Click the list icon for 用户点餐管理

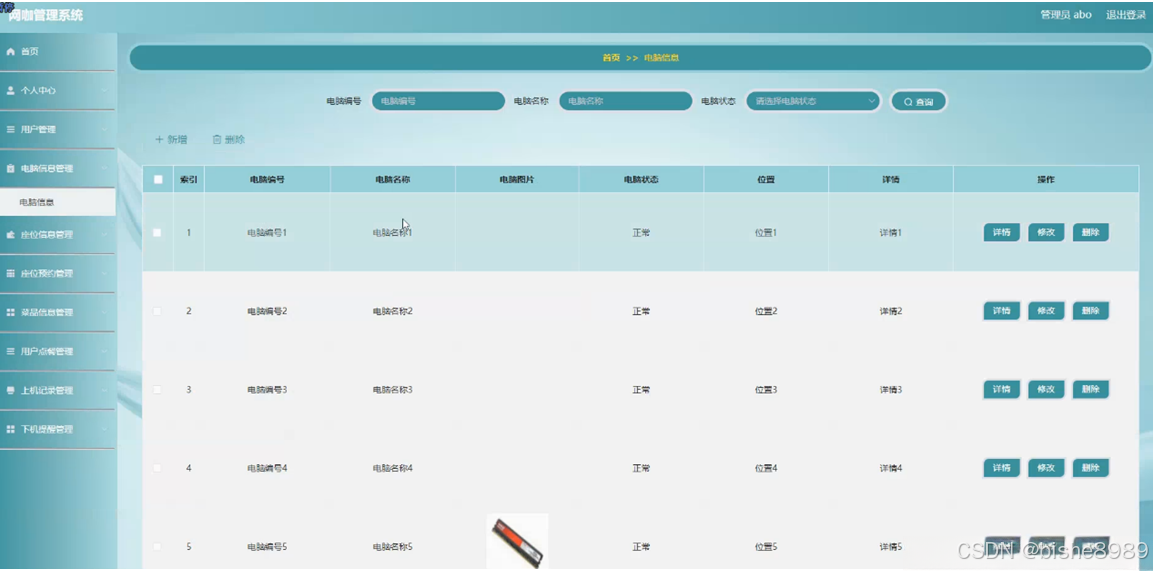pyautogui.click(x=10, y=351)
